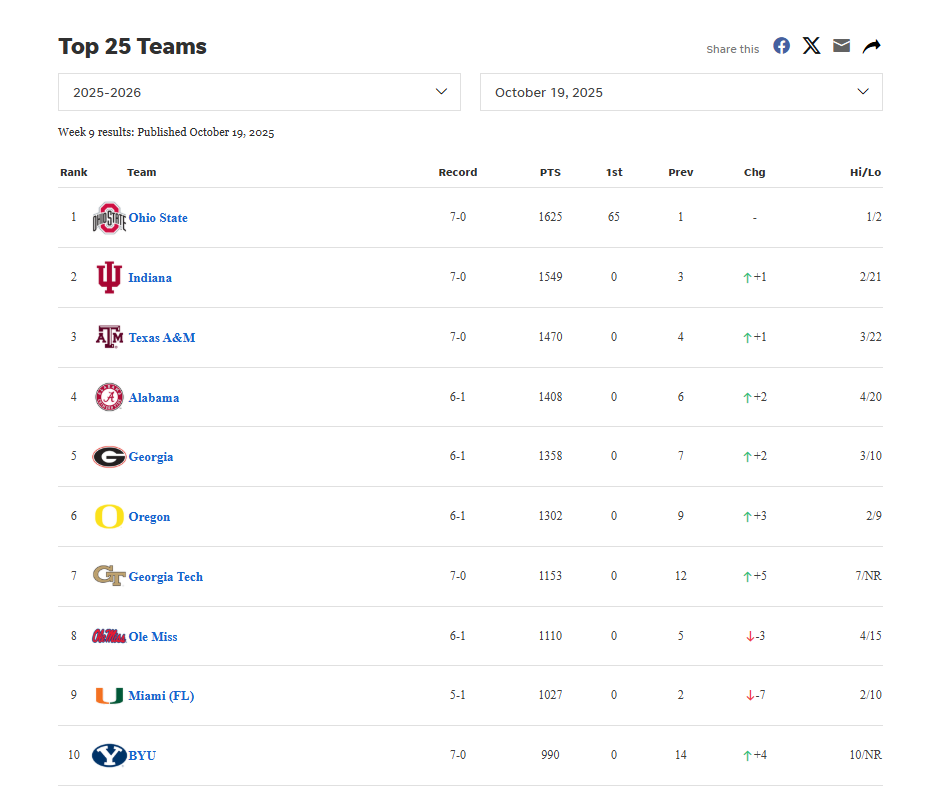
Task: Share rankings via email envelope icon
Action: coord(841,46)
